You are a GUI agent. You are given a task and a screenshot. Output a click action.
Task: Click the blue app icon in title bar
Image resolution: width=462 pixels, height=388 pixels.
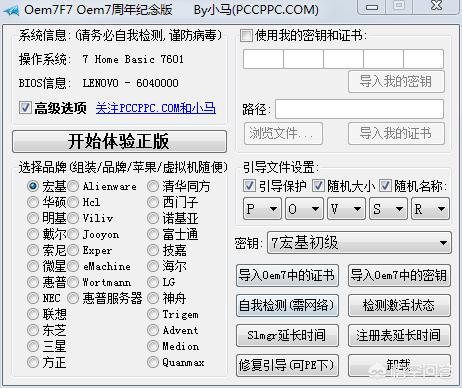pyautogui.click(x=11, y=10)
